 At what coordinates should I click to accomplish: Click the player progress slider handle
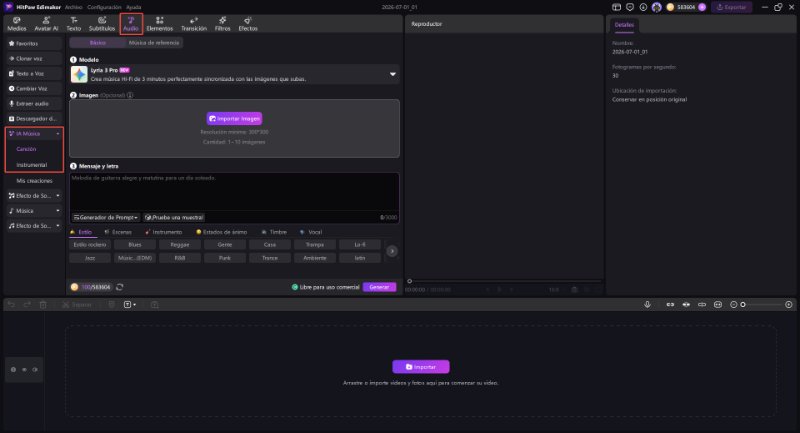click(409, 281)
